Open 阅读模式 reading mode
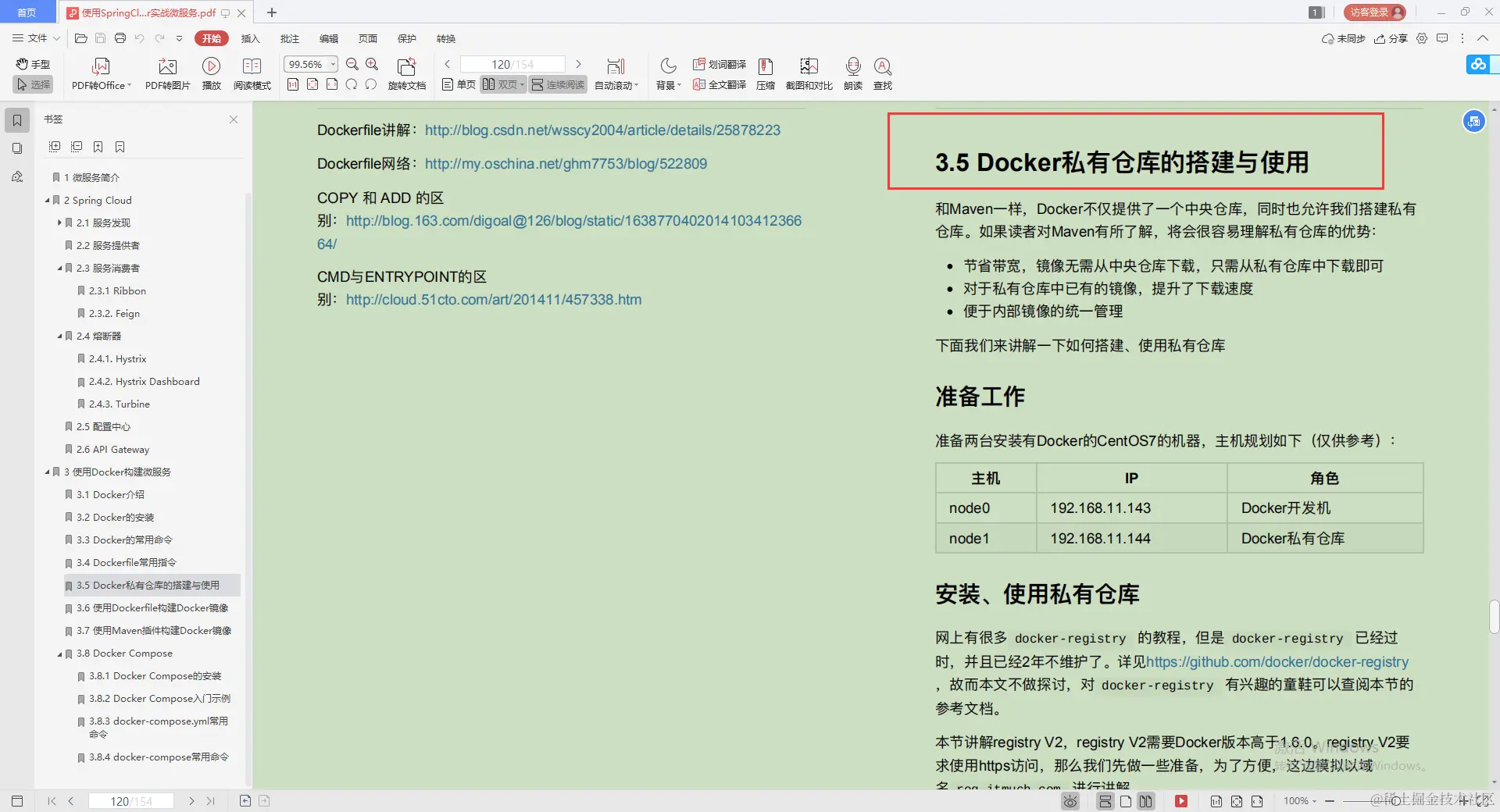 click(x=252, y=74)
